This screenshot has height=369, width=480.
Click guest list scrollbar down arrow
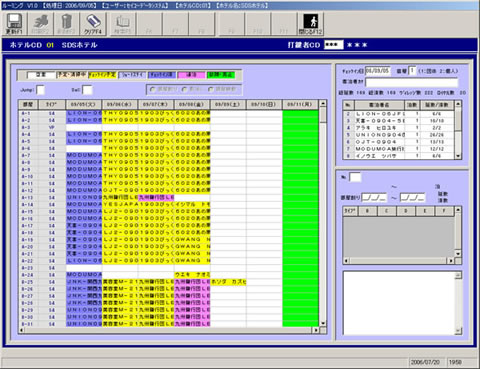pyautogui.click(x=458, y=156)
